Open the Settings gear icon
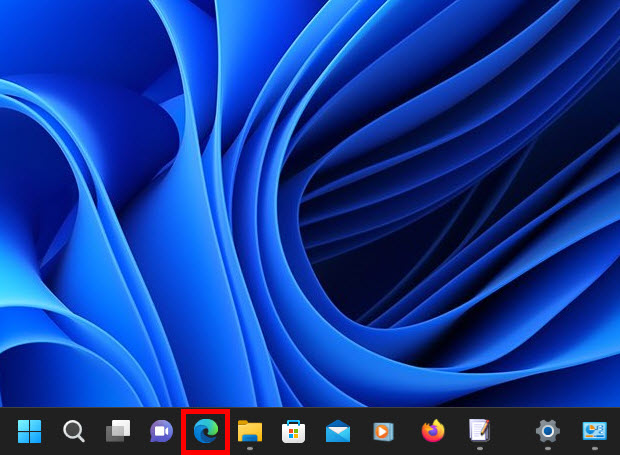Image resolution: width=620 pixels, height=455 pixels. click(x=547, y=431)
